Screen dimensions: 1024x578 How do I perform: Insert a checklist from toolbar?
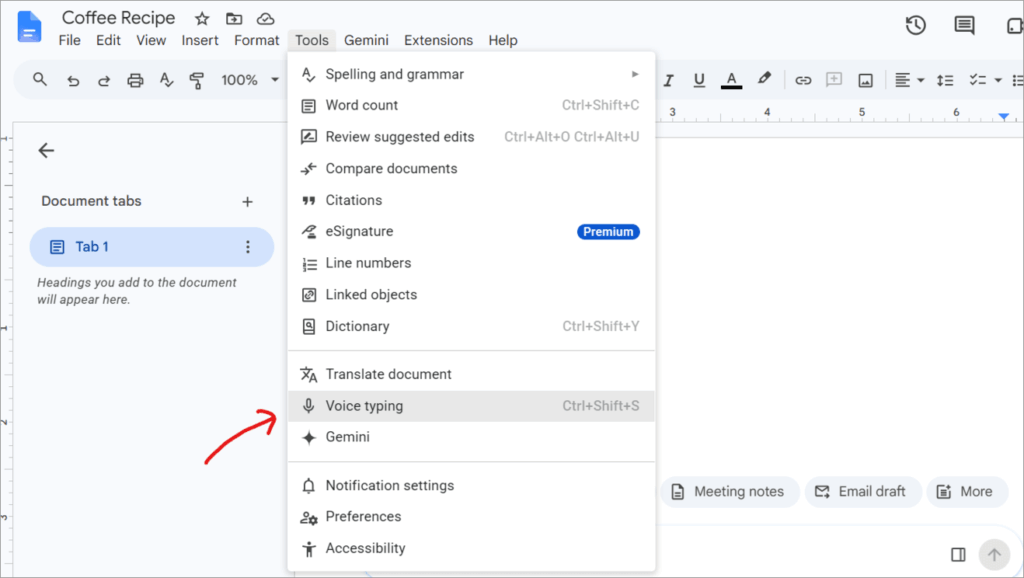coord(977,80)
